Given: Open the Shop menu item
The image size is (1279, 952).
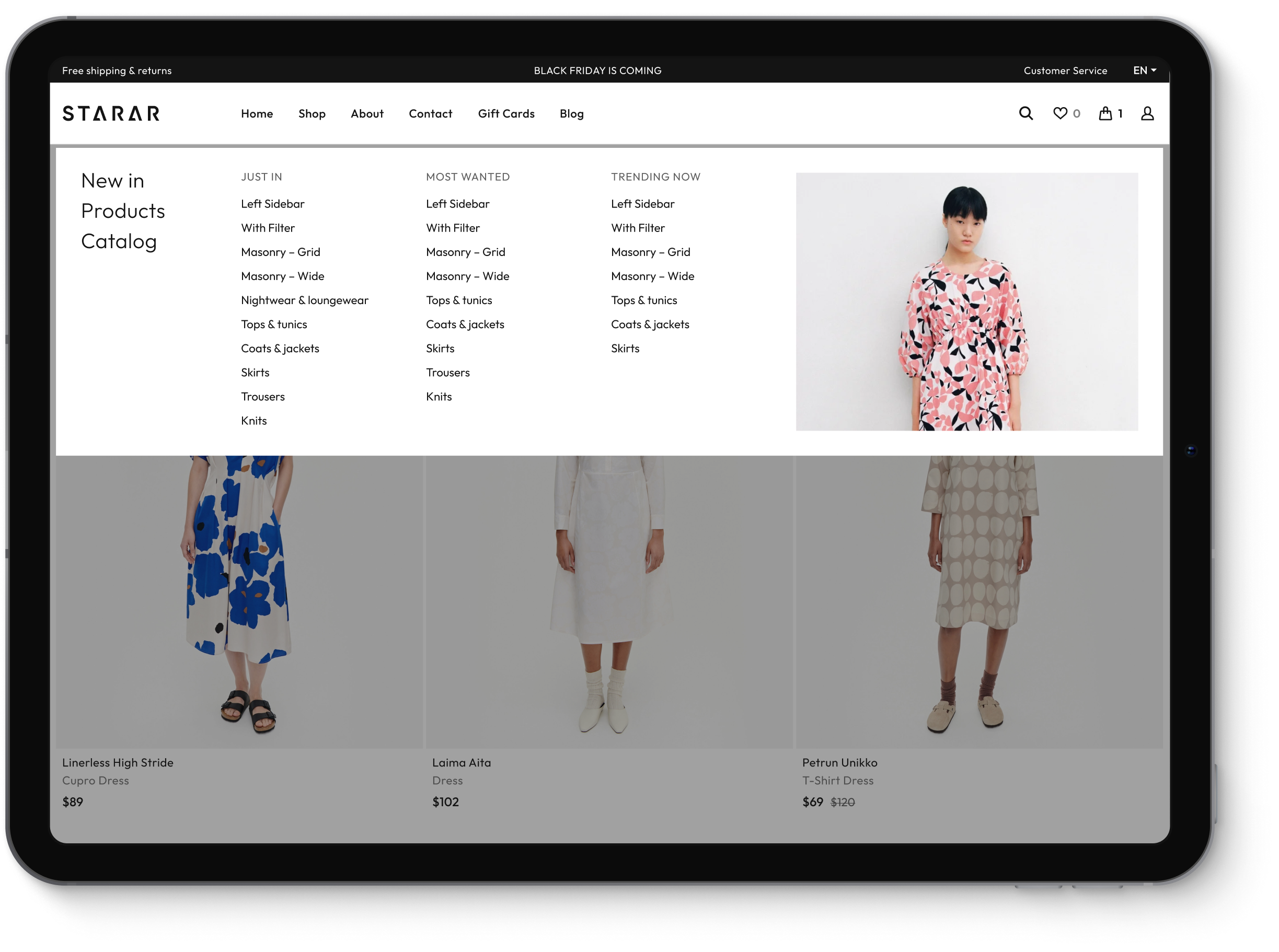Looking at the screenshot, I should pos(312,113).
